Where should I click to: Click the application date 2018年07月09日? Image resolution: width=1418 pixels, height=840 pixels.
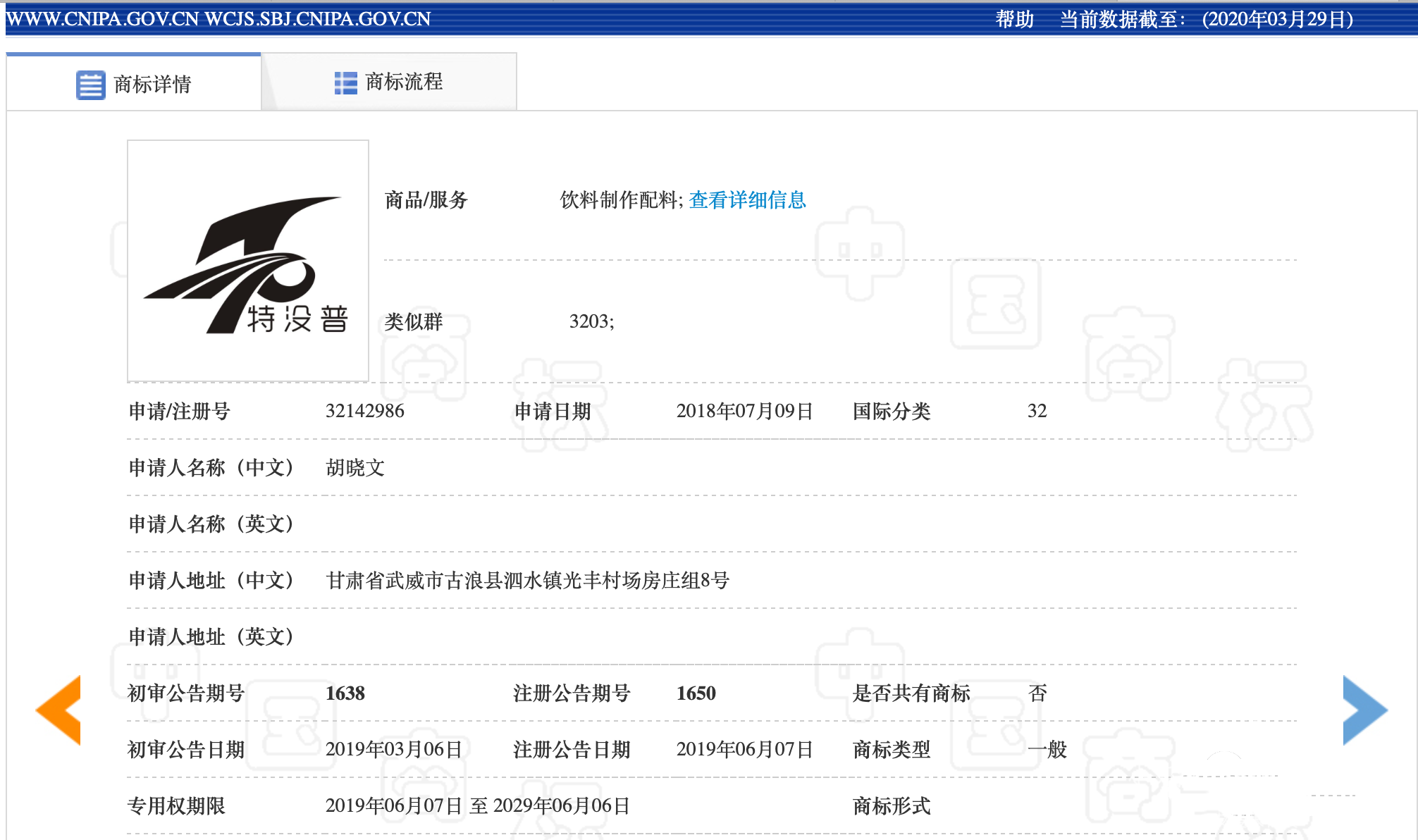[x=745, y=411]
